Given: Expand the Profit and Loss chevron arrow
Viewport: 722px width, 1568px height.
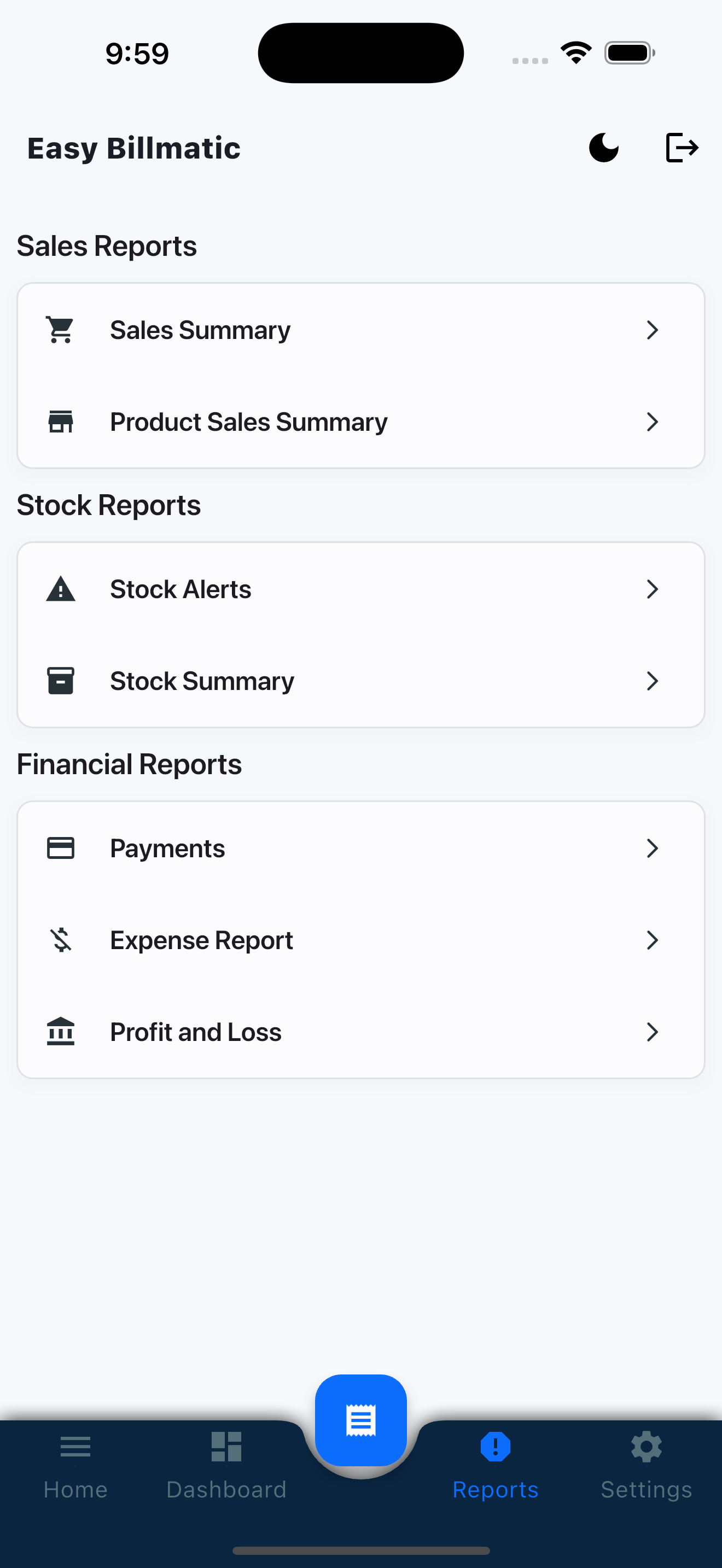Looking at the screenshot, I should [x=652, y=1032].
